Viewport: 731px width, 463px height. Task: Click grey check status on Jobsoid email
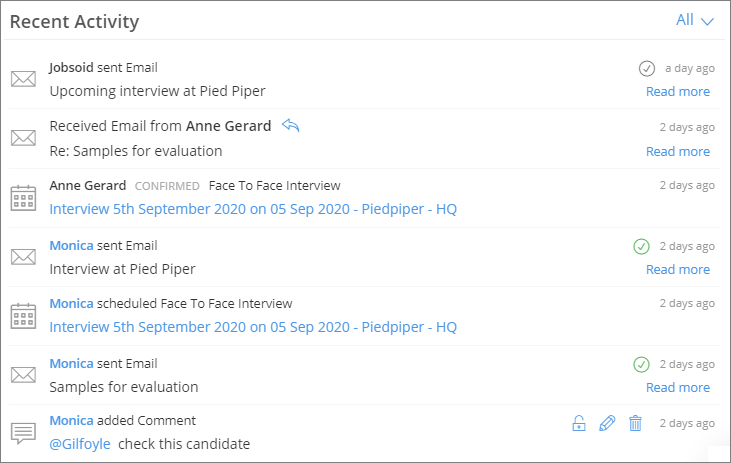(x=647, y=69)
